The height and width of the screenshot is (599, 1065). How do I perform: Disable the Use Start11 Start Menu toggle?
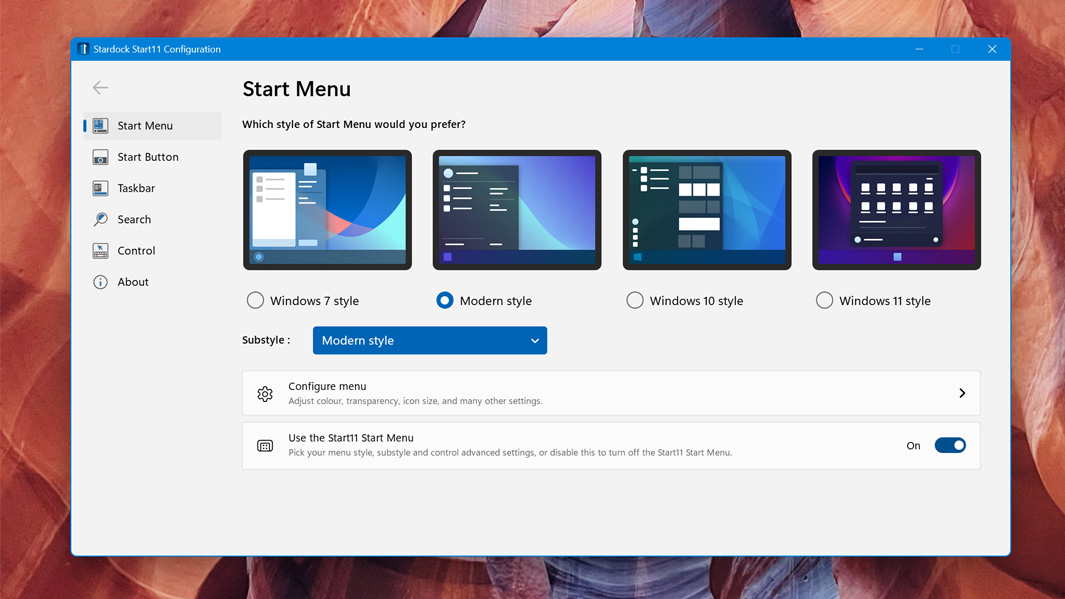click(x=949, y=446)
